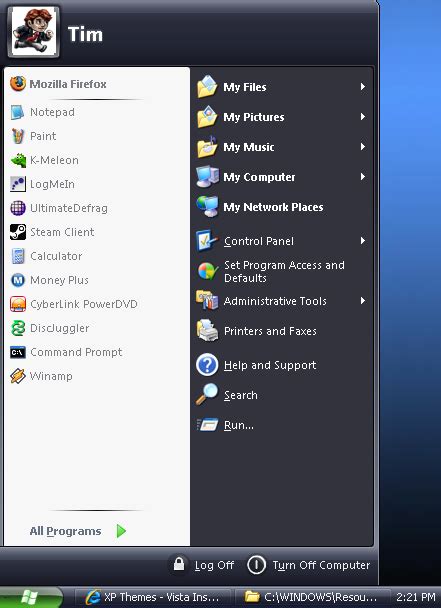
Task: Click the Administrative Tools label
Action: click(x=275, y=301)
